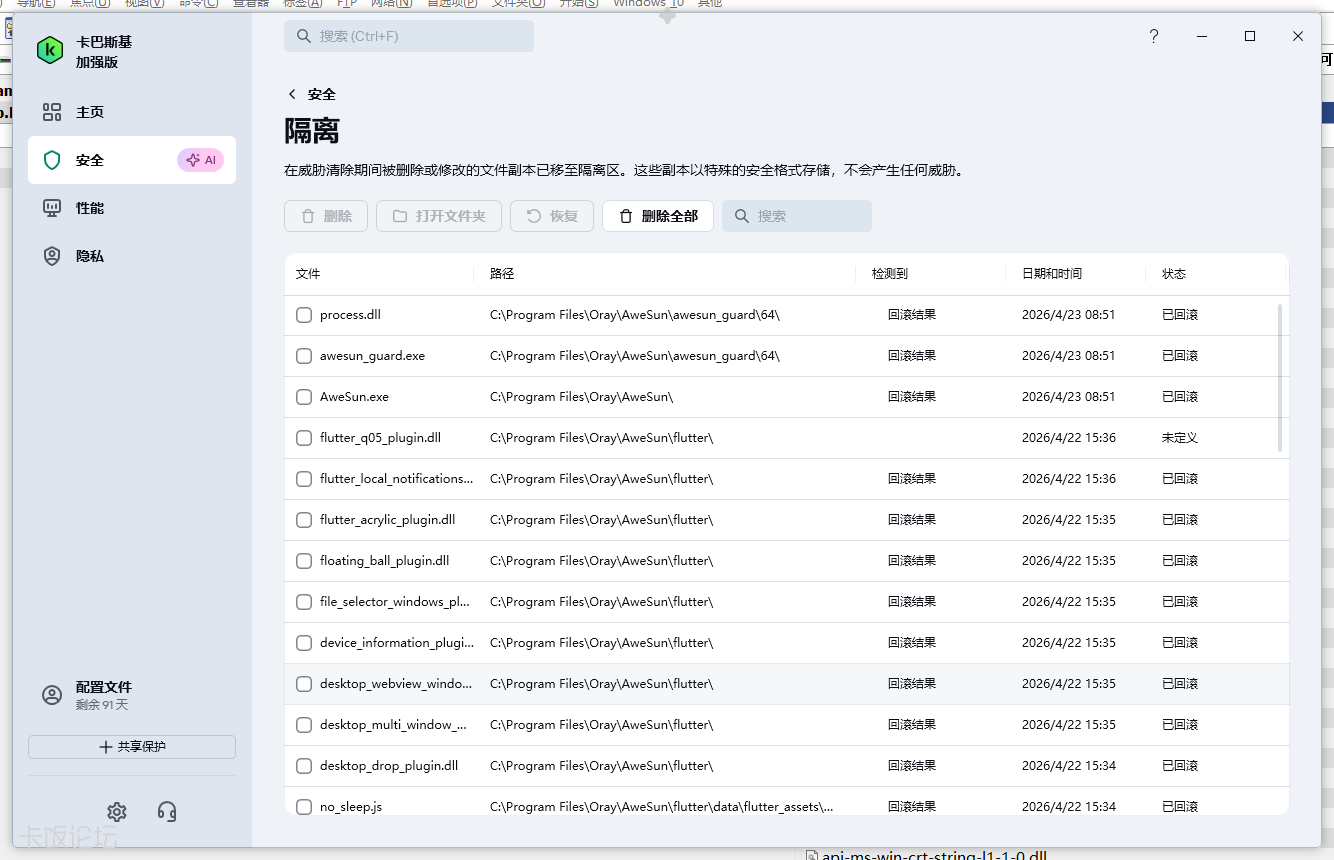Select the 安全 sidebar item
This screenshot has width=1334, height=860.
pos(132,160)
